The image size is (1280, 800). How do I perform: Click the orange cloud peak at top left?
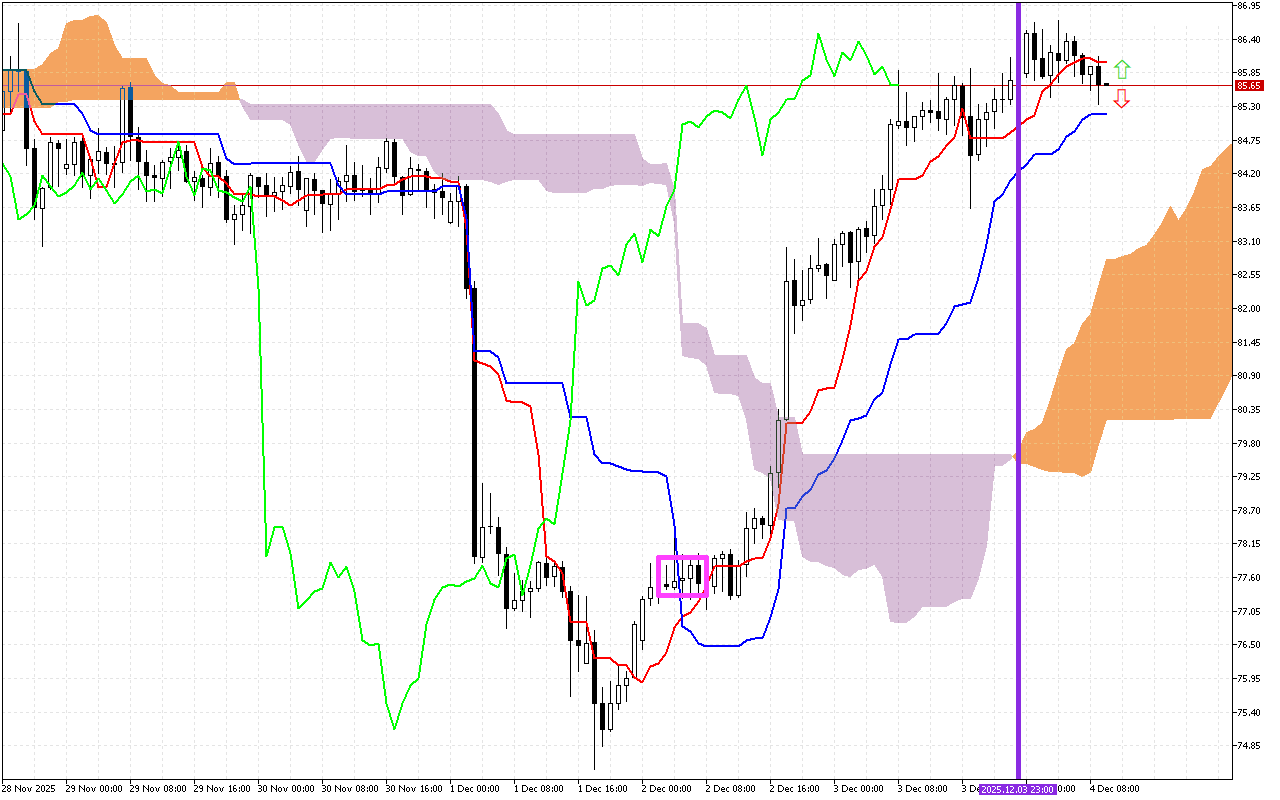[92, 50]
